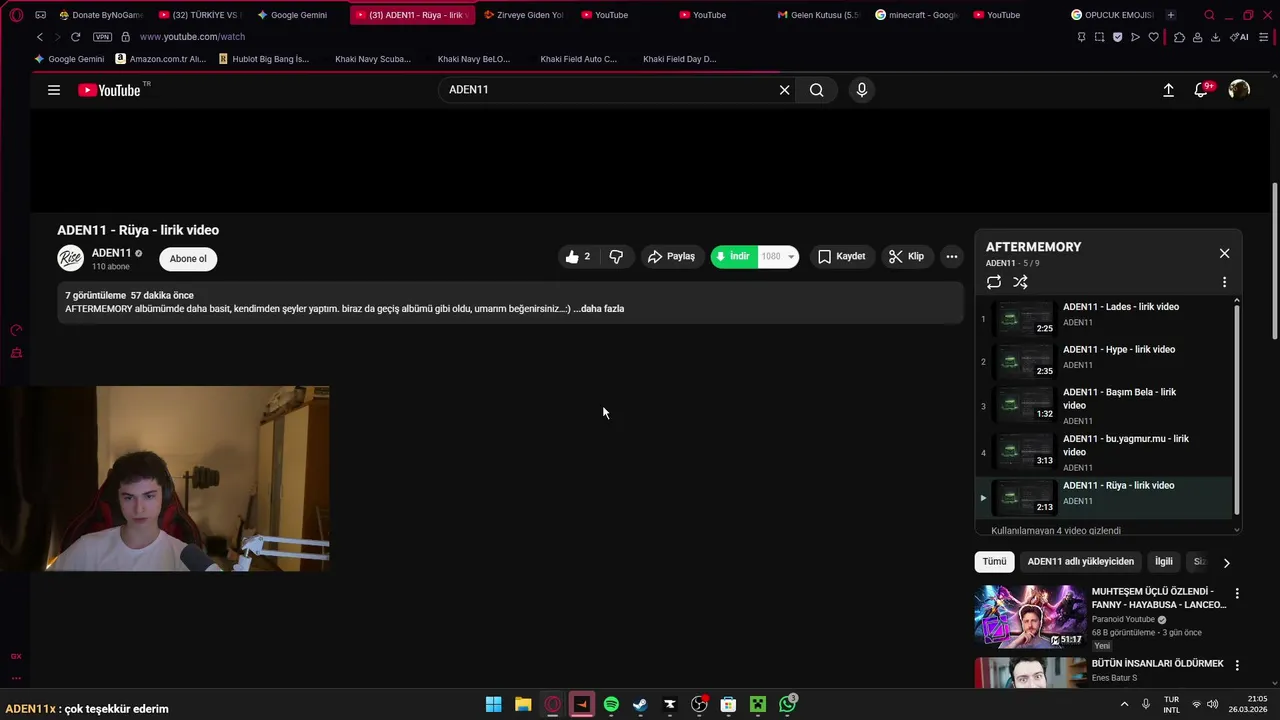Click the VPN badge in address bar
Viewport: 1280px width, 720px height.
[x=102, y=37]
